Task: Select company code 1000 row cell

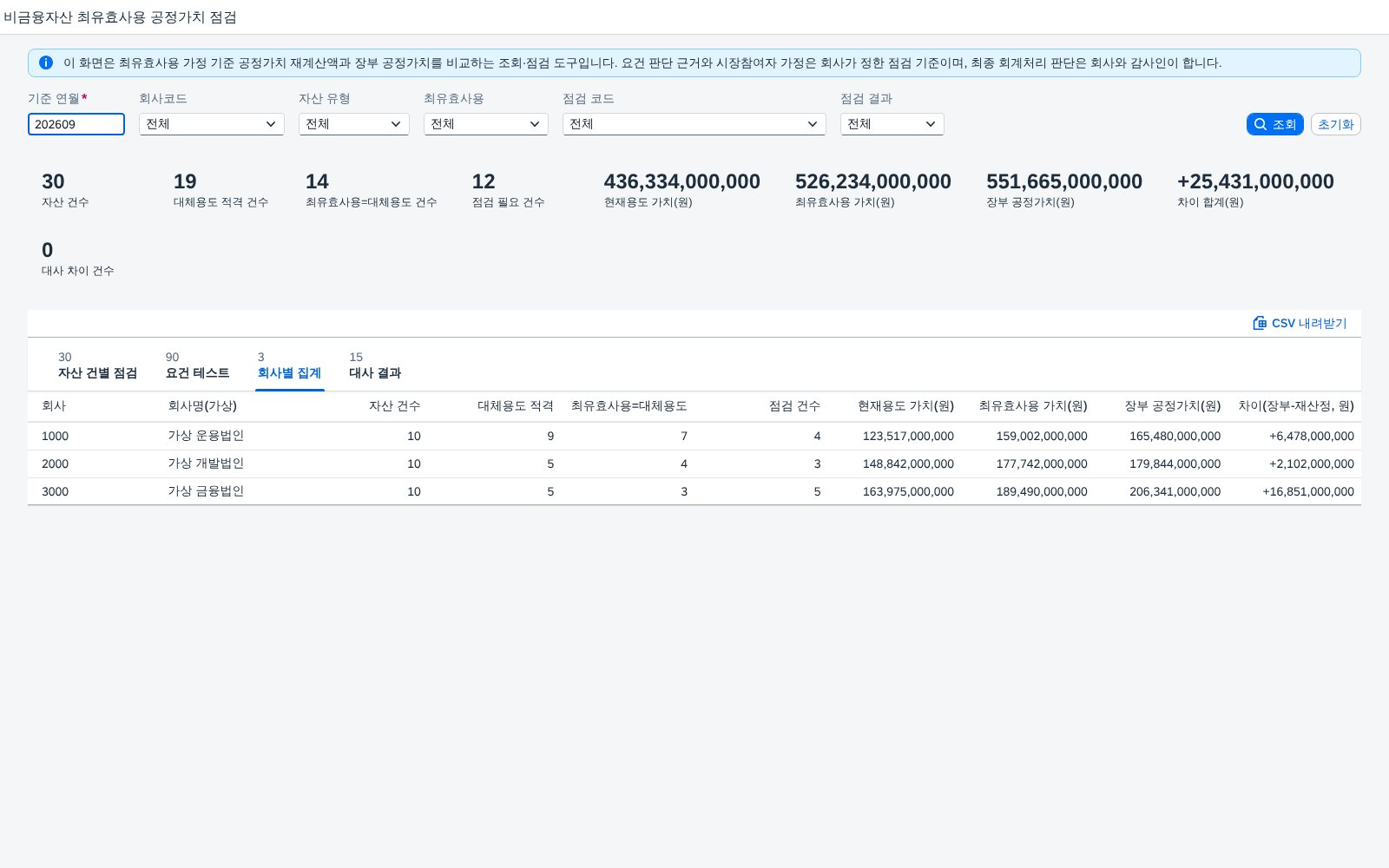Action: [55, 436]
